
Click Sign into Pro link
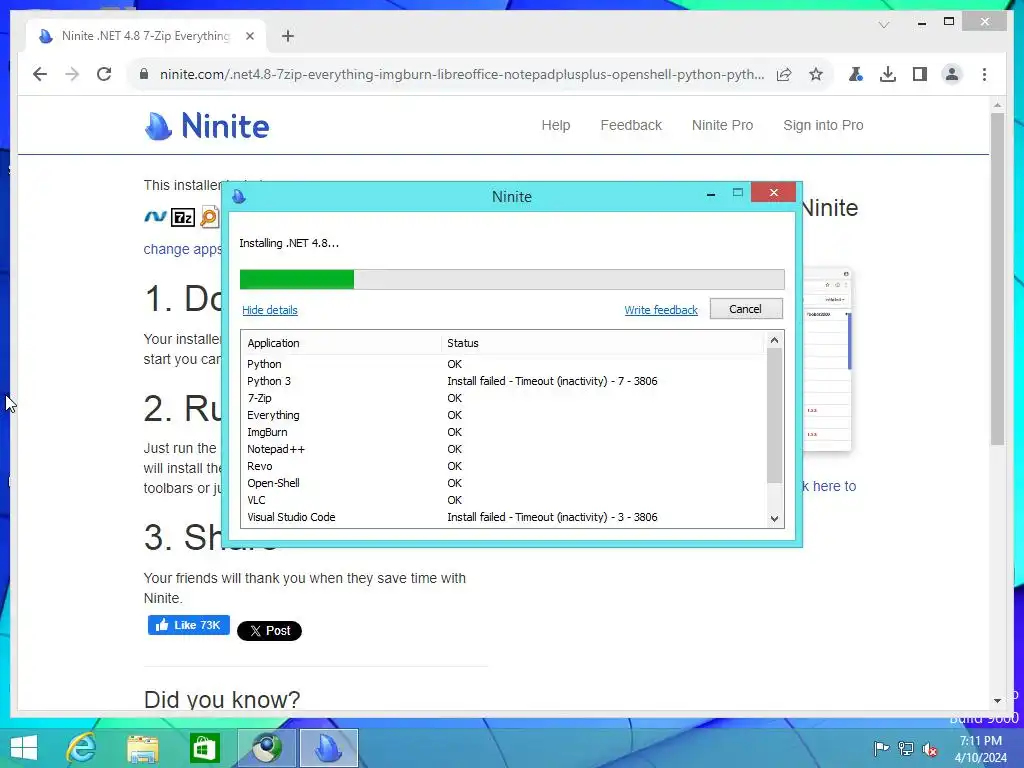pos(823,125)
